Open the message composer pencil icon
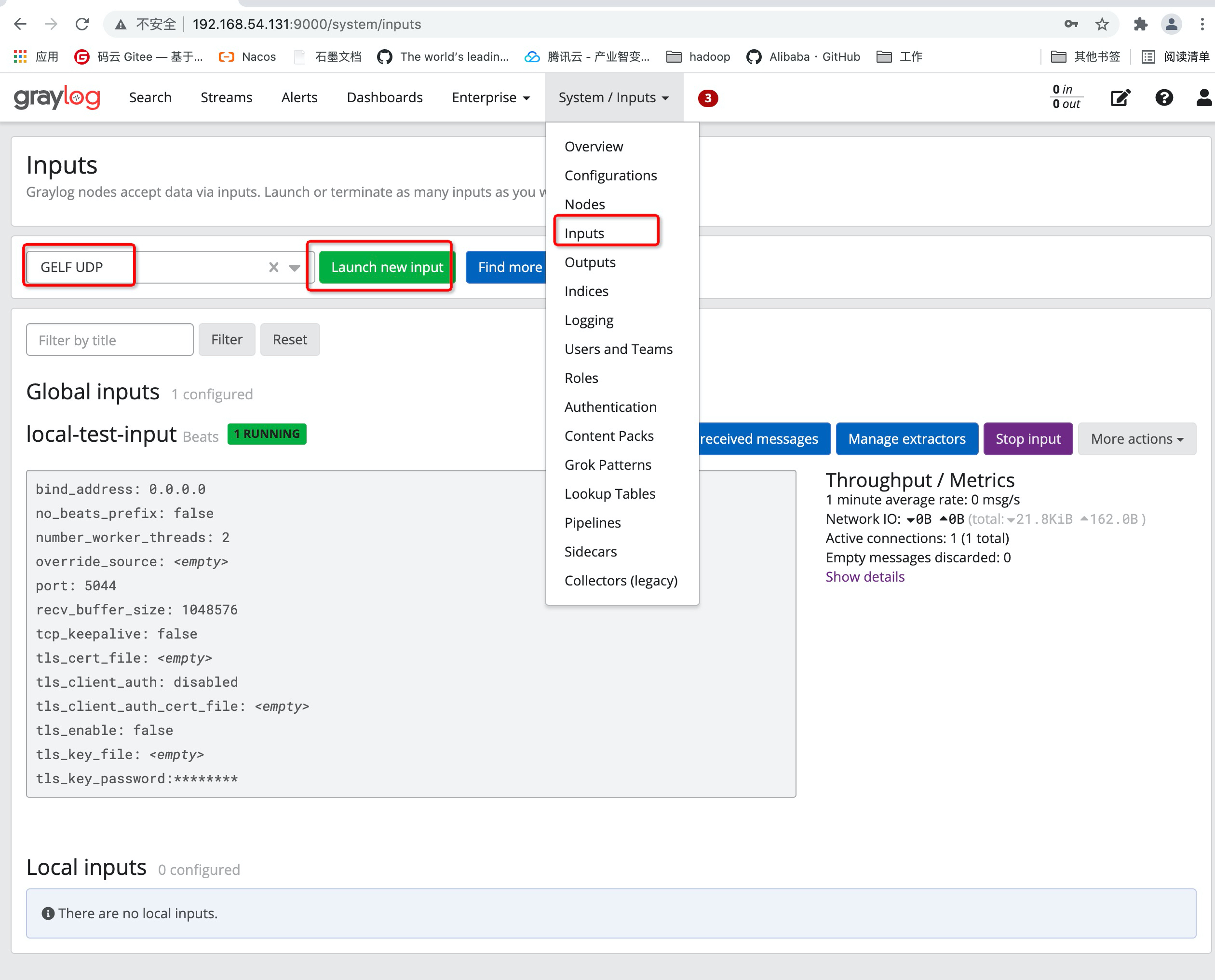1215x980 pixels. [x=1120, y=97]
